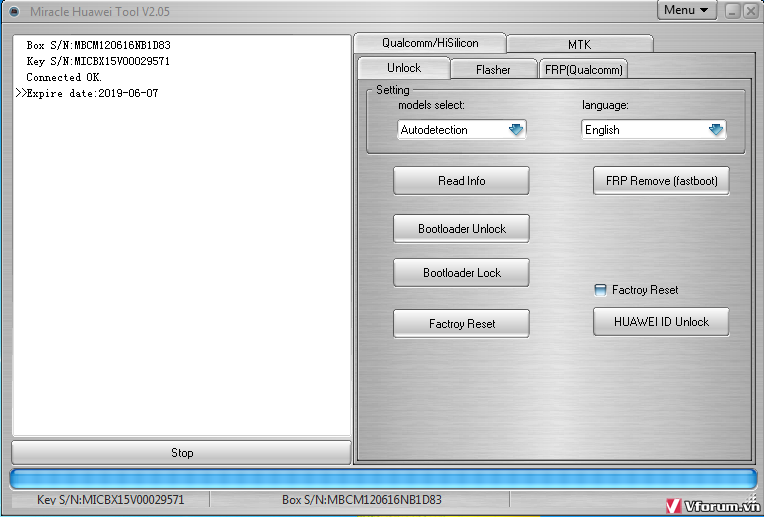This screenshot has height=517, width=764.
Task: Click the Factroy Reset button
Action: pyautogui.click(x=461, y=324)
